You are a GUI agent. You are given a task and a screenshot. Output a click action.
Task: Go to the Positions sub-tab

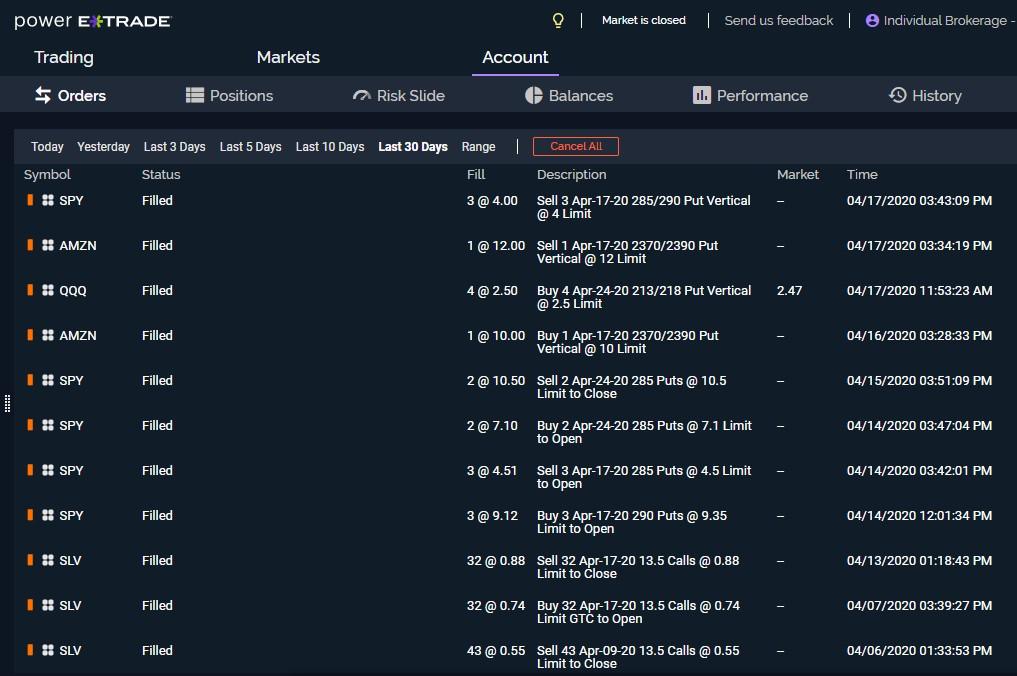point(230,95)
